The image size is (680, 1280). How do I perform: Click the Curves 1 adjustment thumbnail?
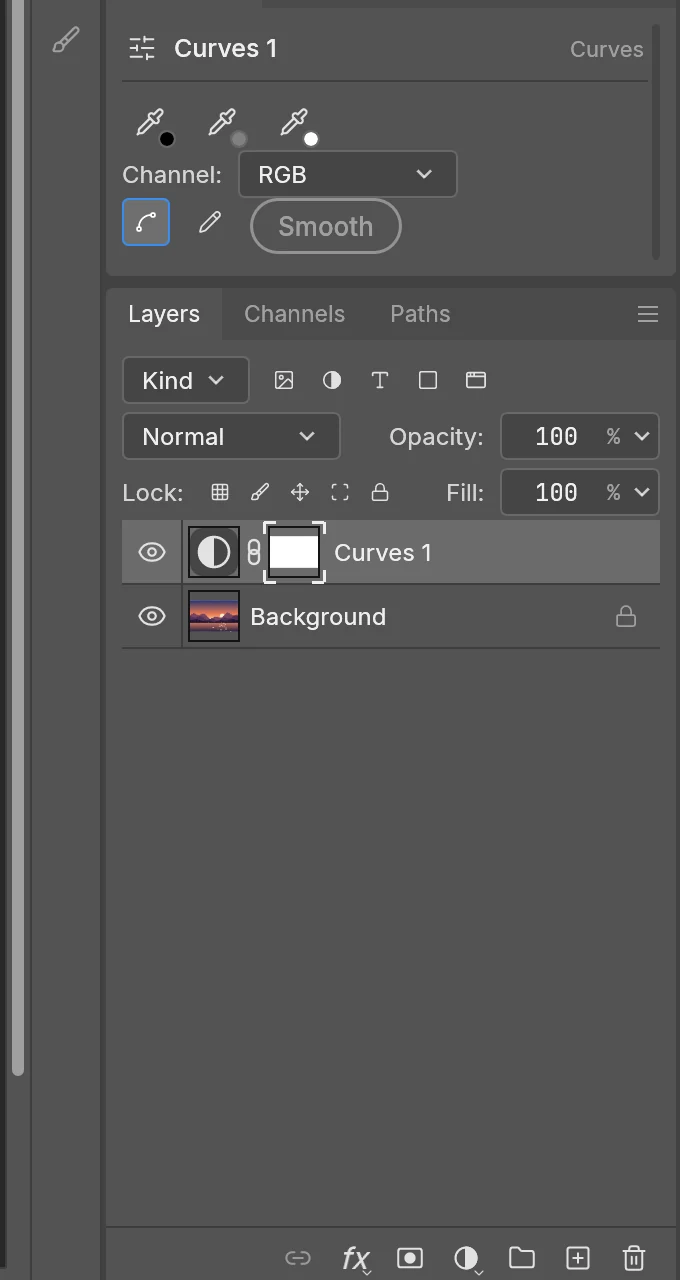click(214, 552)
